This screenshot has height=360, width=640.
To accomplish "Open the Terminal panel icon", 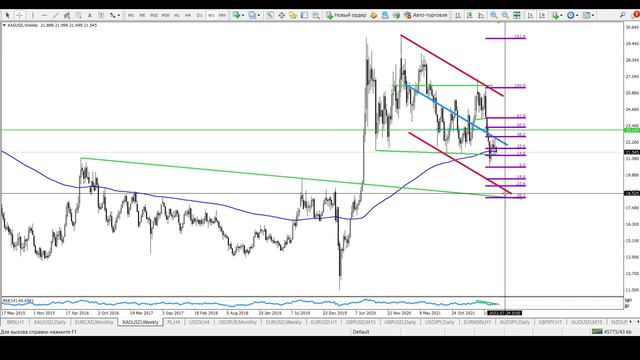I will 304,15.
